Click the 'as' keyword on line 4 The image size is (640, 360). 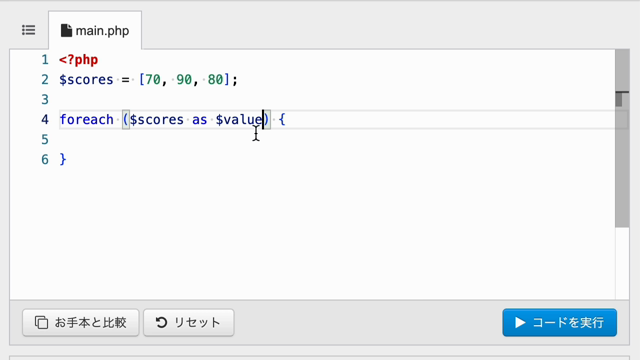point(200,120)
